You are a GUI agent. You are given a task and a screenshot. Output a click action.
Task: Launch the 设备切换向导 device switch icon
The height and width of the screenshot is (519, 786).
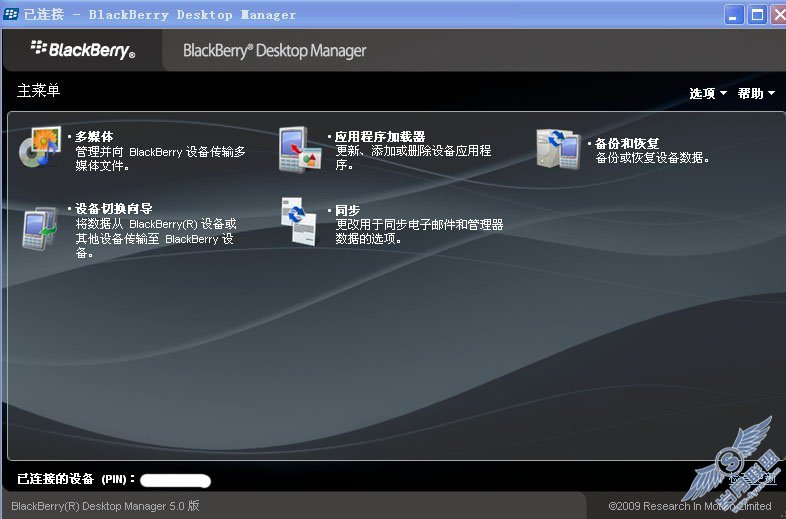[x=40, y=228]
